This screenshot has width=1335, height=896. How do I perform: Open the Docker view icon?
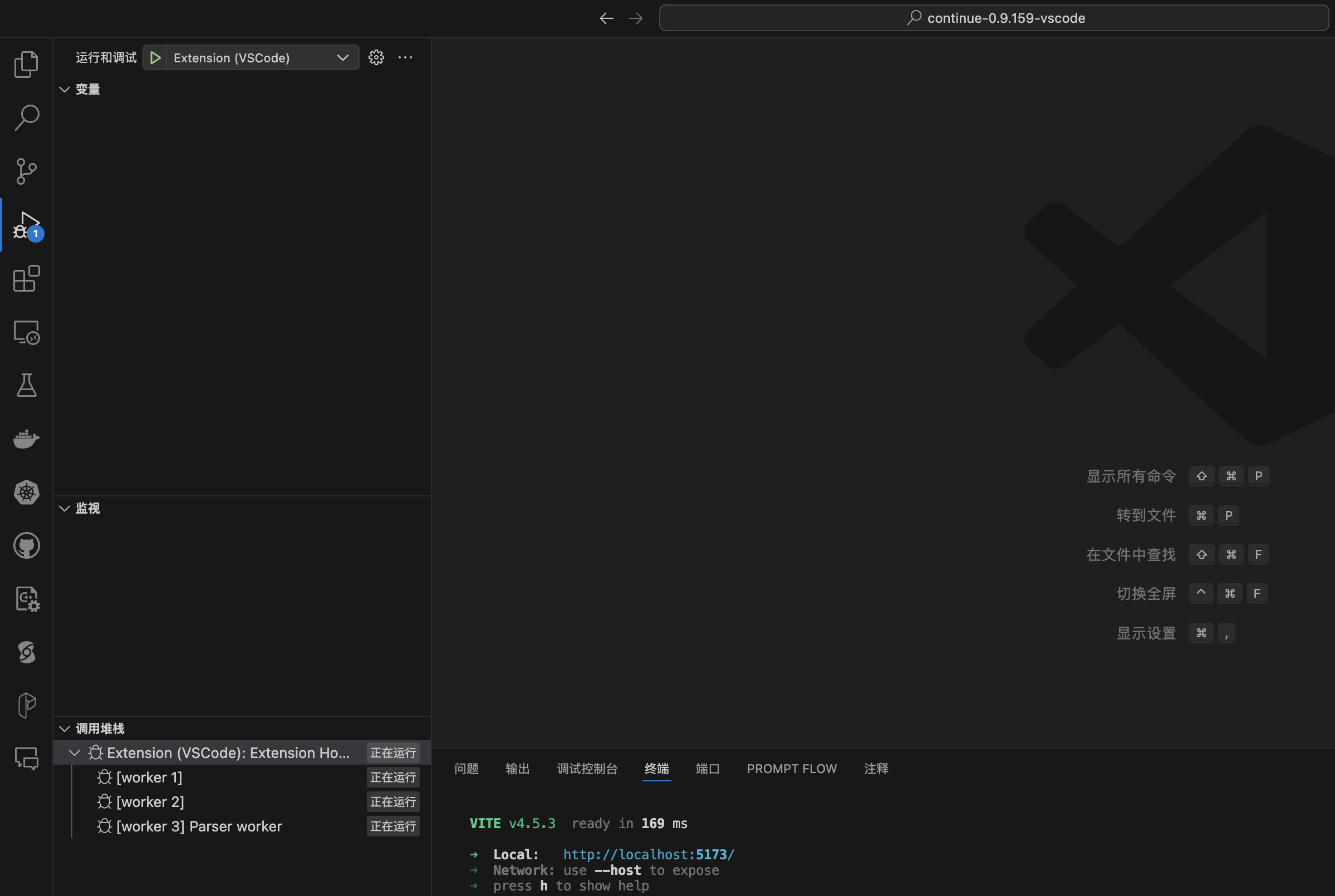coord(26,439)
